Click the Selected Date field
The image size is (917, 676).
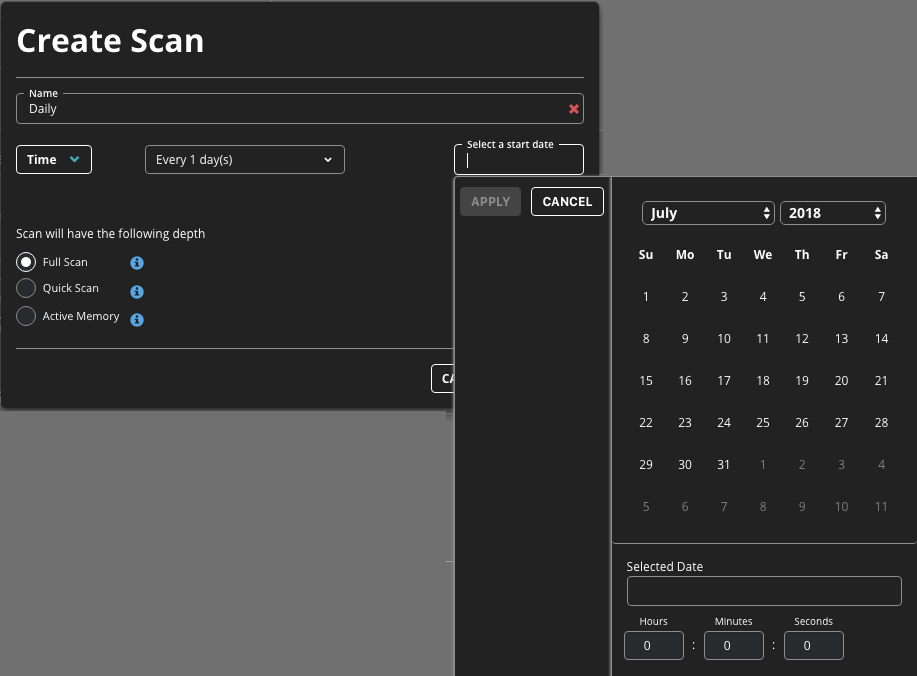click(764, 591)
